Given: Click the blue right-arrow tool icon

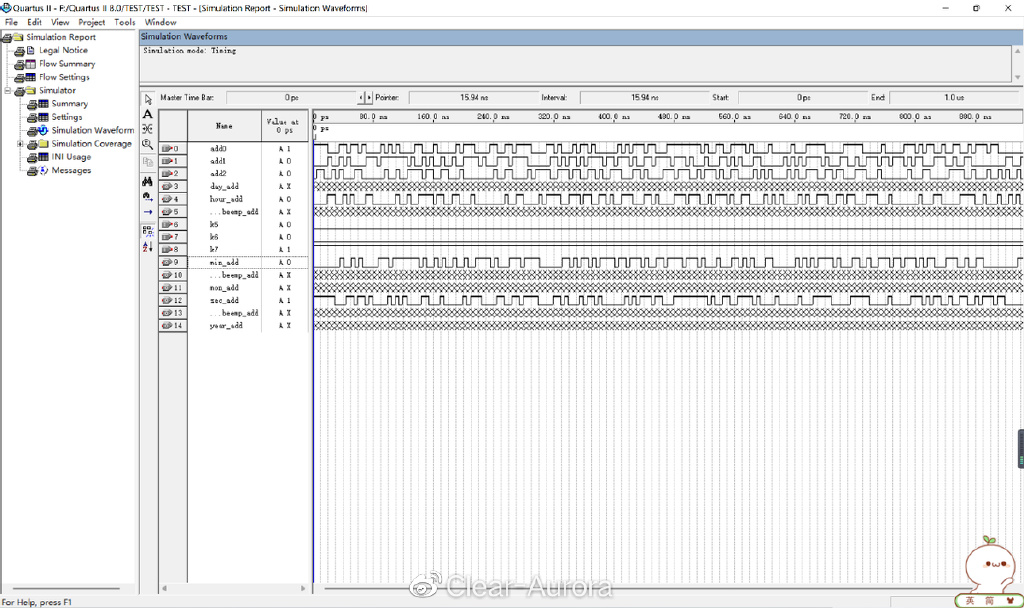Looking at the screenshot, I should pos(148,212).
